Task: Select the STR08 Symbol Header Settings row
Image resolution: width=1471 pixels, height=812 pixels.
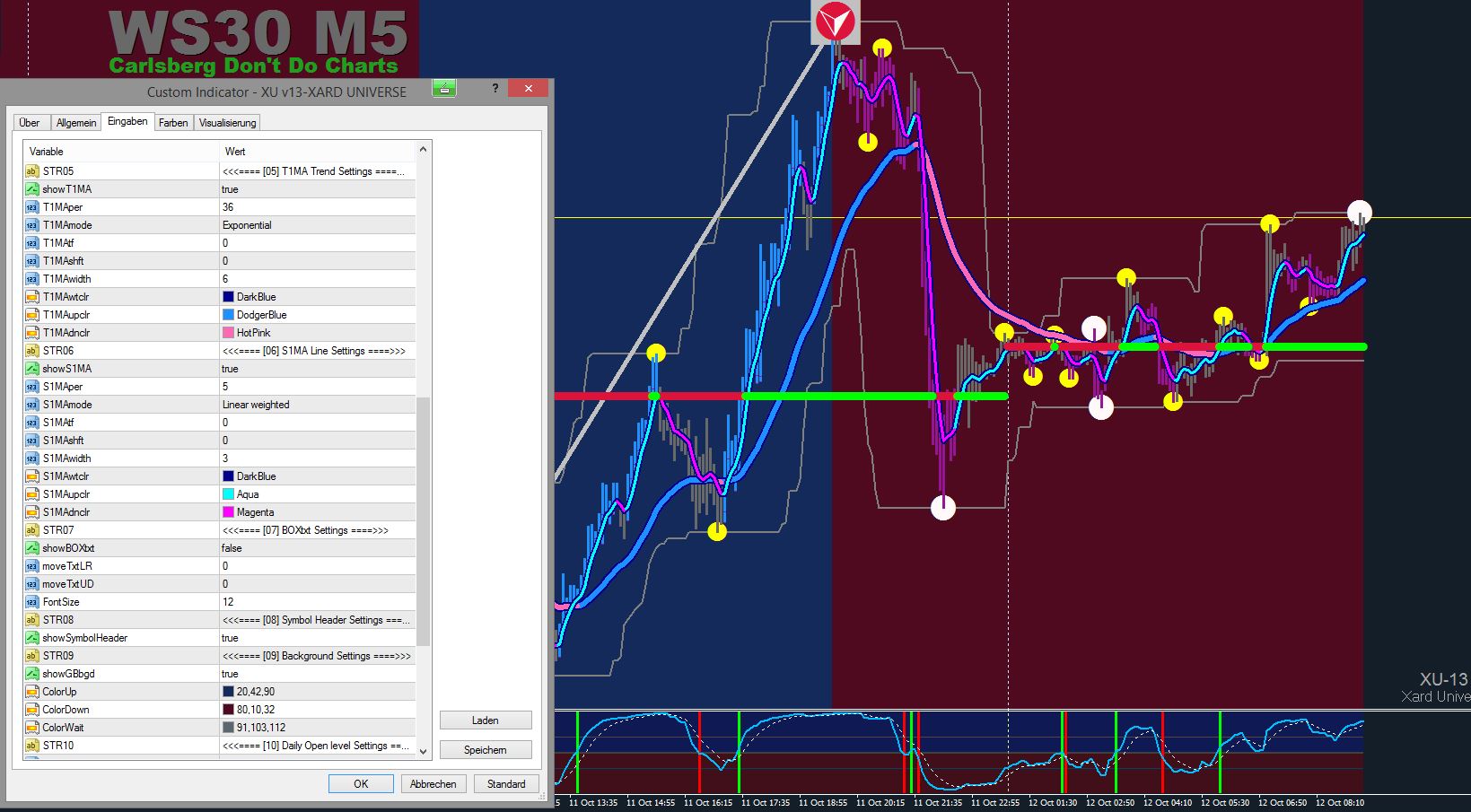Action: coord(220,620)
